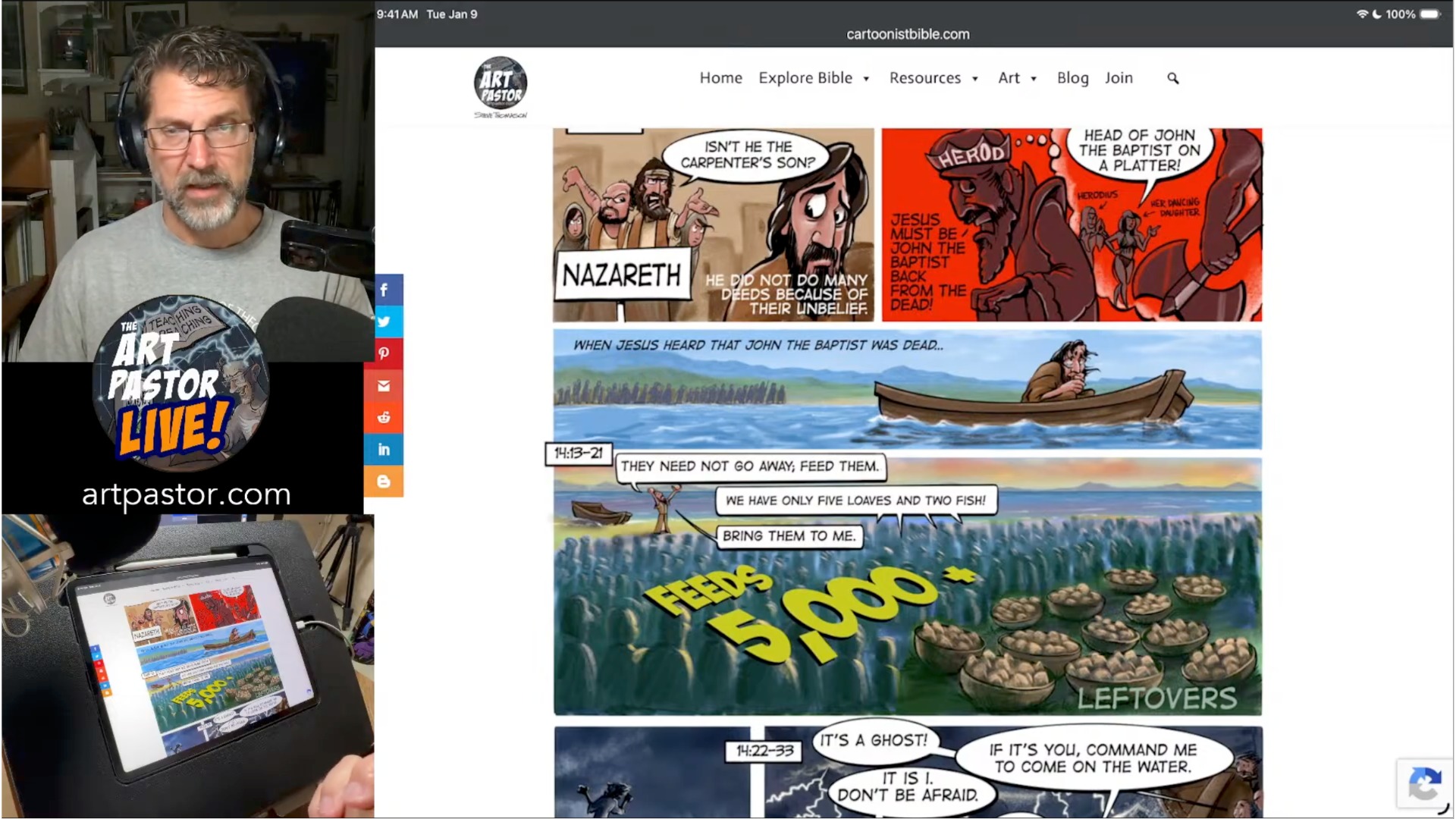Image resolution: width=1456 pixels, height=819 pixels.
Task: Tap the 9:41 AM clock in status bar
Action: coord(397,14)
